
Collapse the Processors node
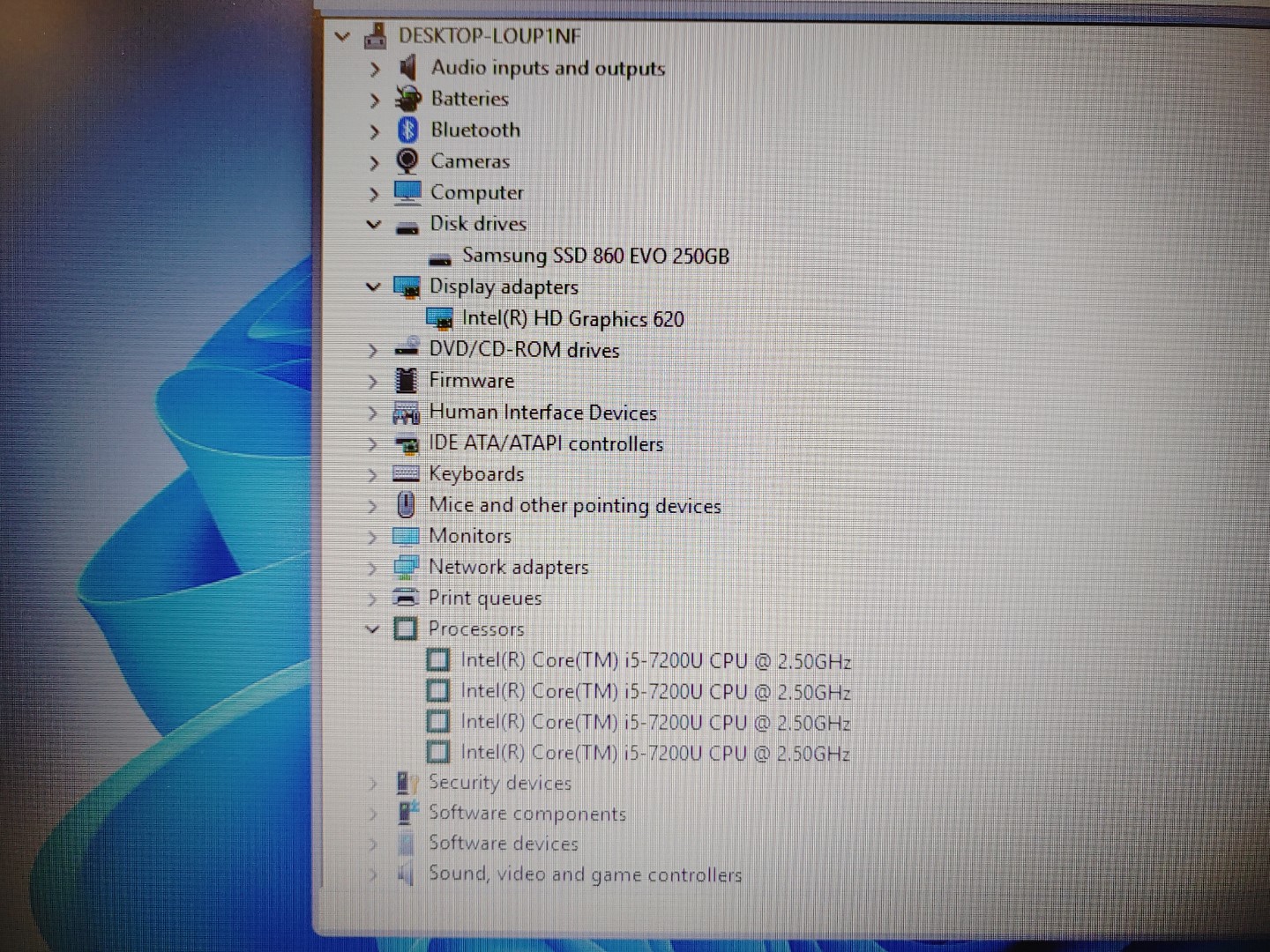click(372, 629)
